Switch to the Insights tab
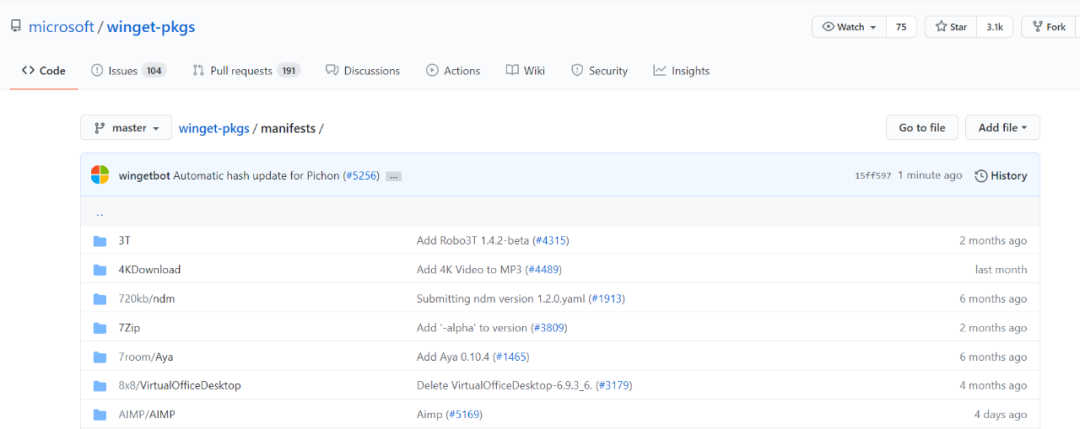The image size is (1080, 429). (x=681, y=70)
